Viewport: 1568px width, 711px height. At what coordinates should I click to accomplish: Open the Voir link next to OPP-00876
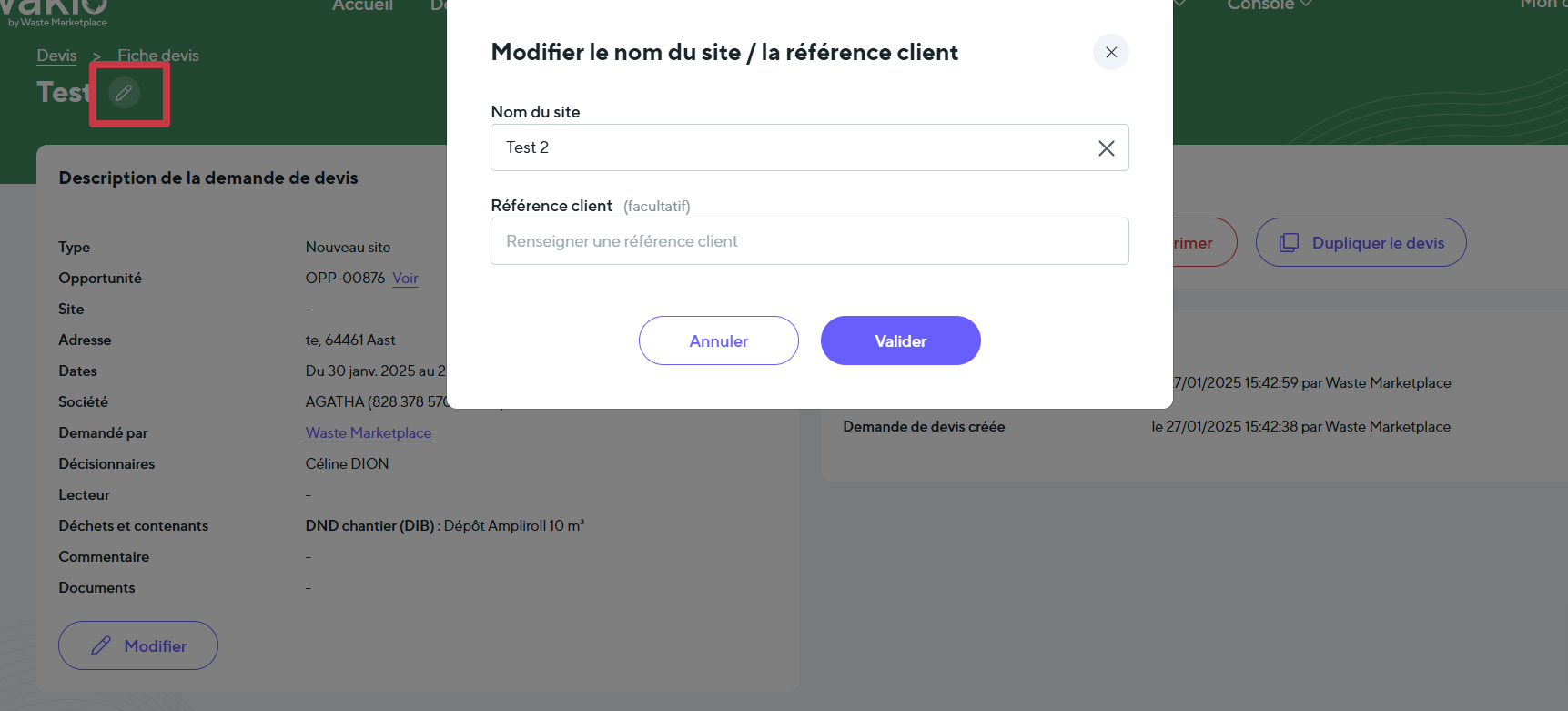point(405,279)
